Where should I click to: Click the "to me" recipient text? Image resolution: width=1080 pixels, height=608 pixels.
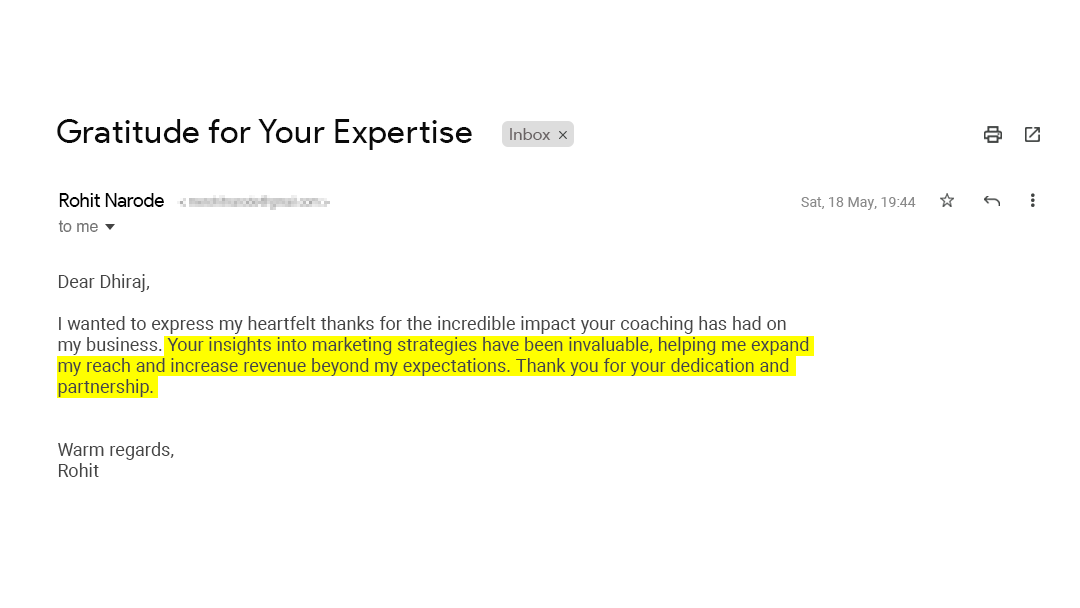click(x=78, y=227)
